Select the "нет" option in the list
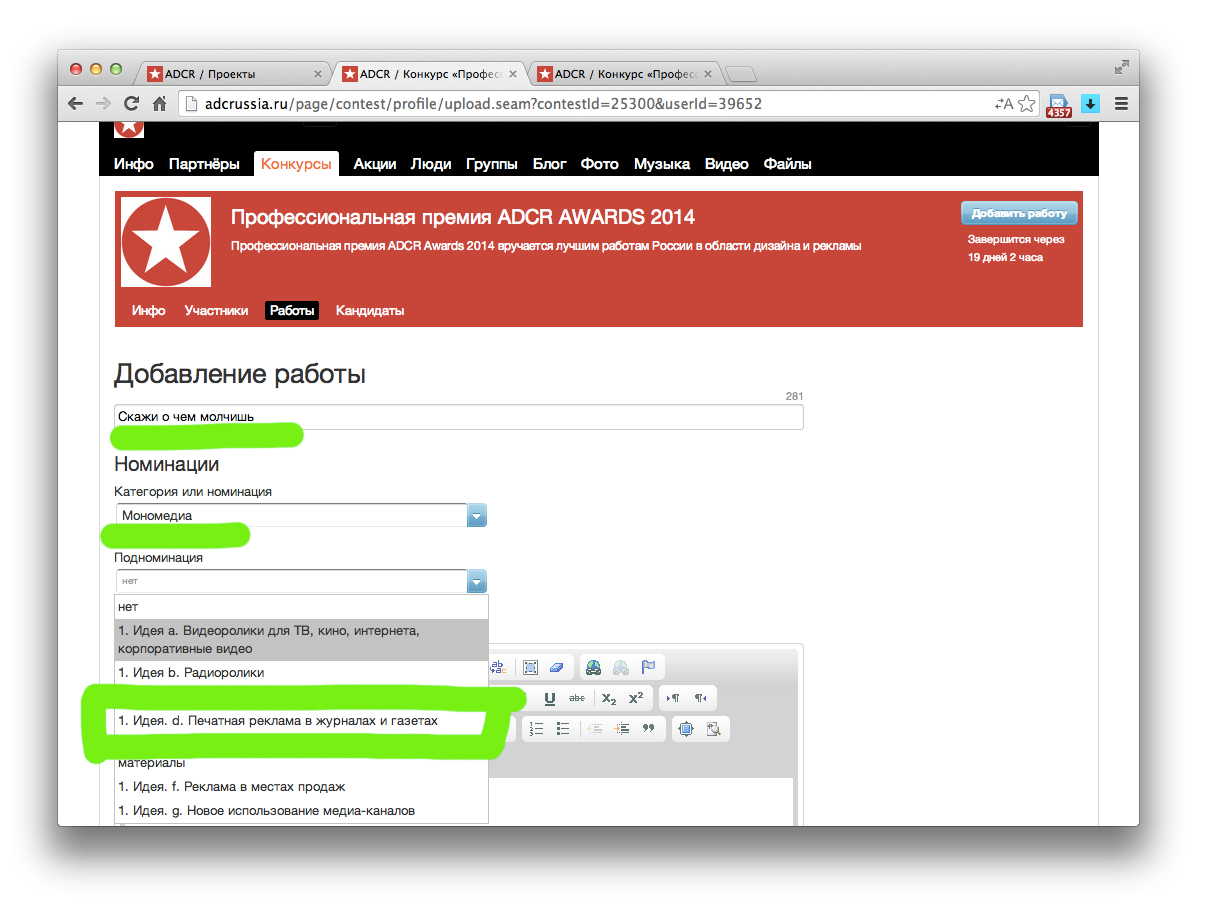 (x=301, y=607)
